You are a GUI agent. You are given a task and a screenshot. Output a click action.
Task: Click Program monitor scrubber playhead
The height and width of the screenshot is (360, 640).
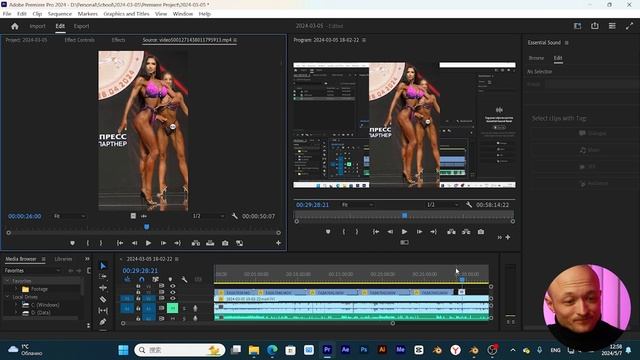[x=404, y=215]
